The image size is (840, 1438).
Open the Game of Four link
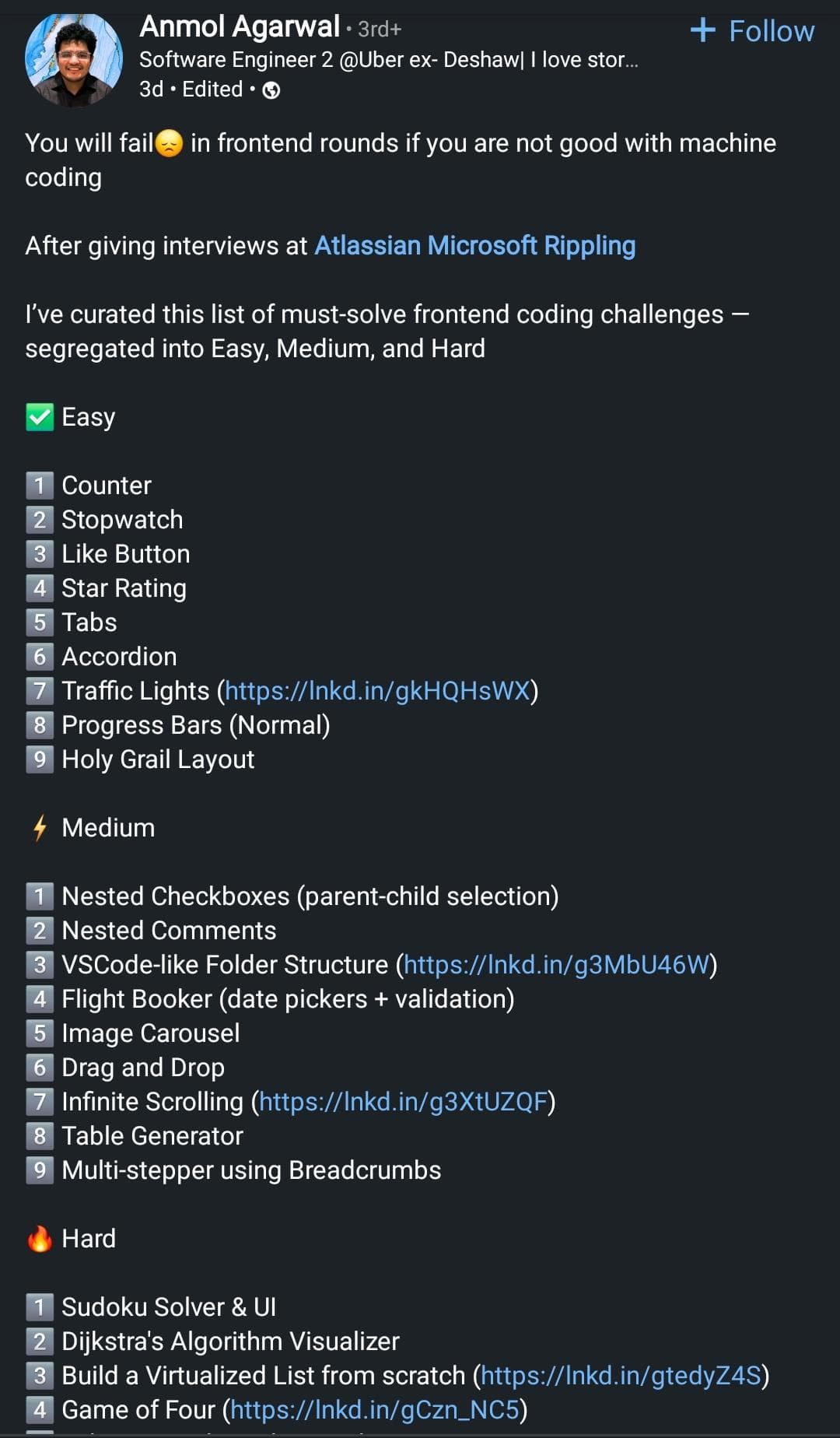click(x=376, y=1409)
